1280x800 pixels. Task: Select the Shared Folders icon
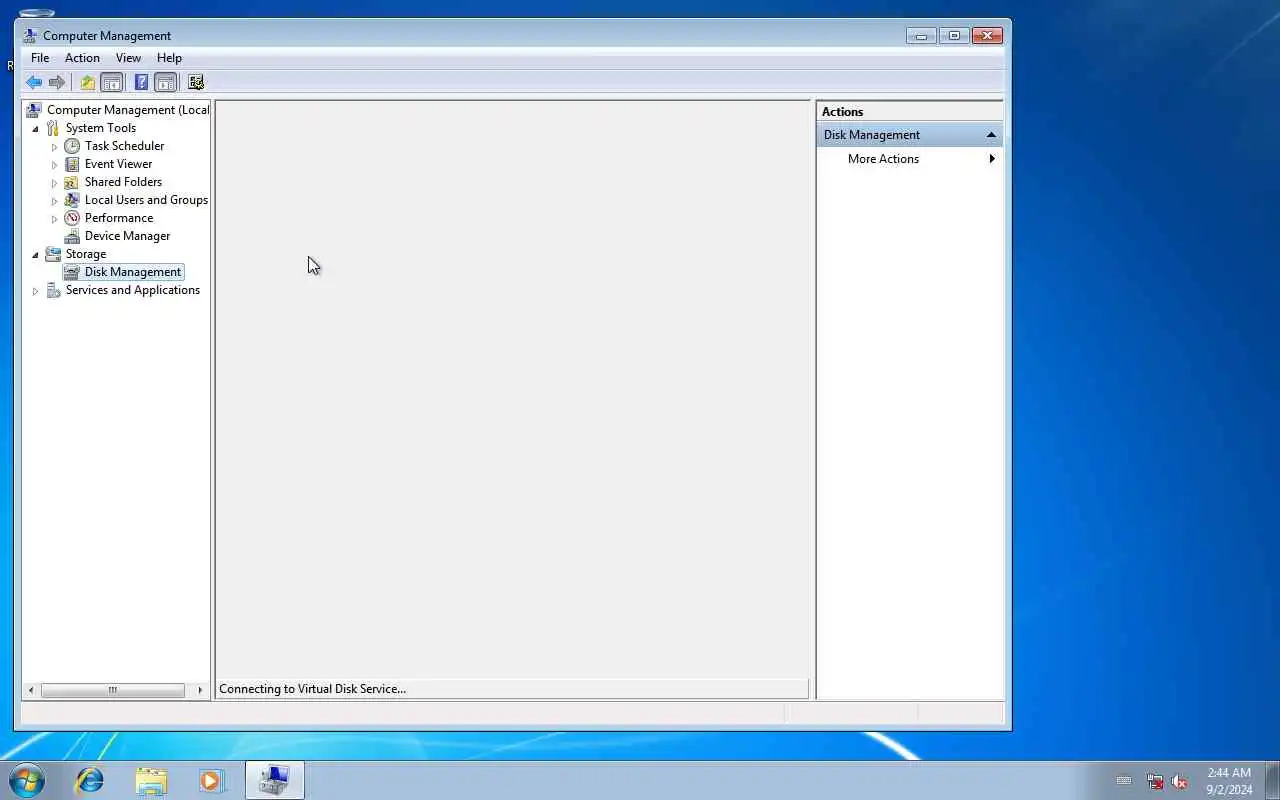click(x=72, y=182)
